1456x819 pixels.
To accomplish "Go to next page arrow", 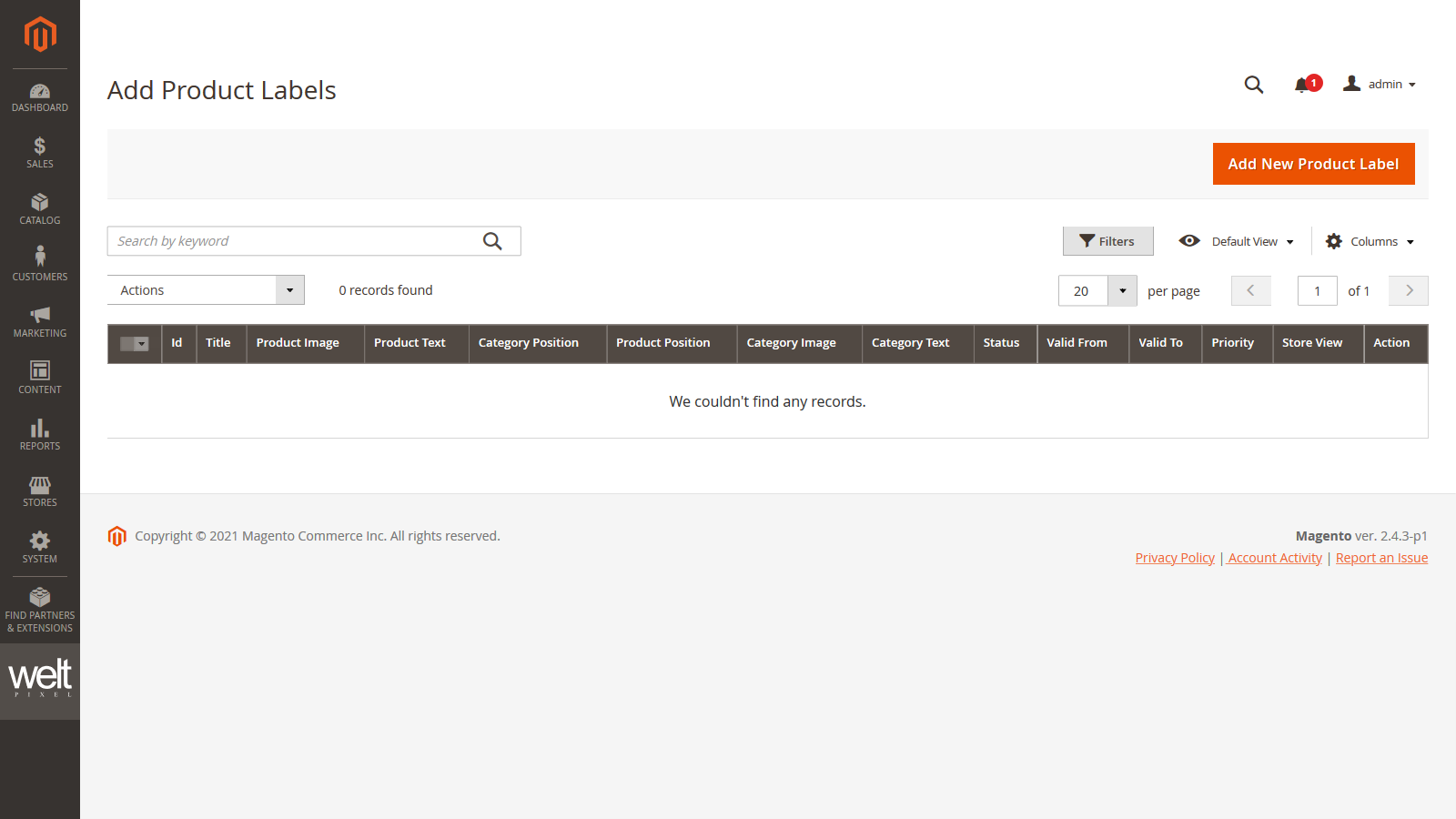I will click(1409, 291).
